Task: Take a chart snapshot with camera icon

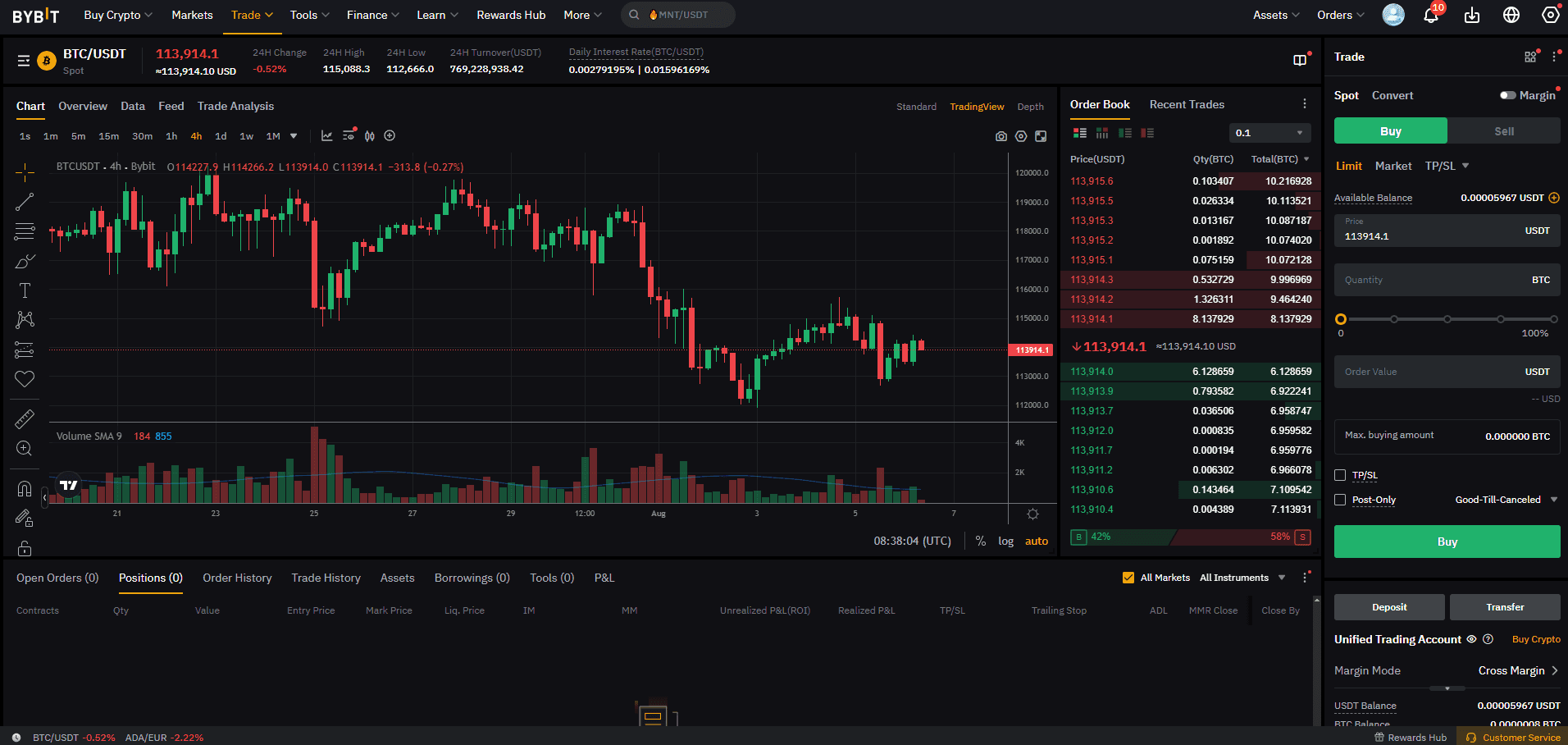Action: (x=1001, y=137)
